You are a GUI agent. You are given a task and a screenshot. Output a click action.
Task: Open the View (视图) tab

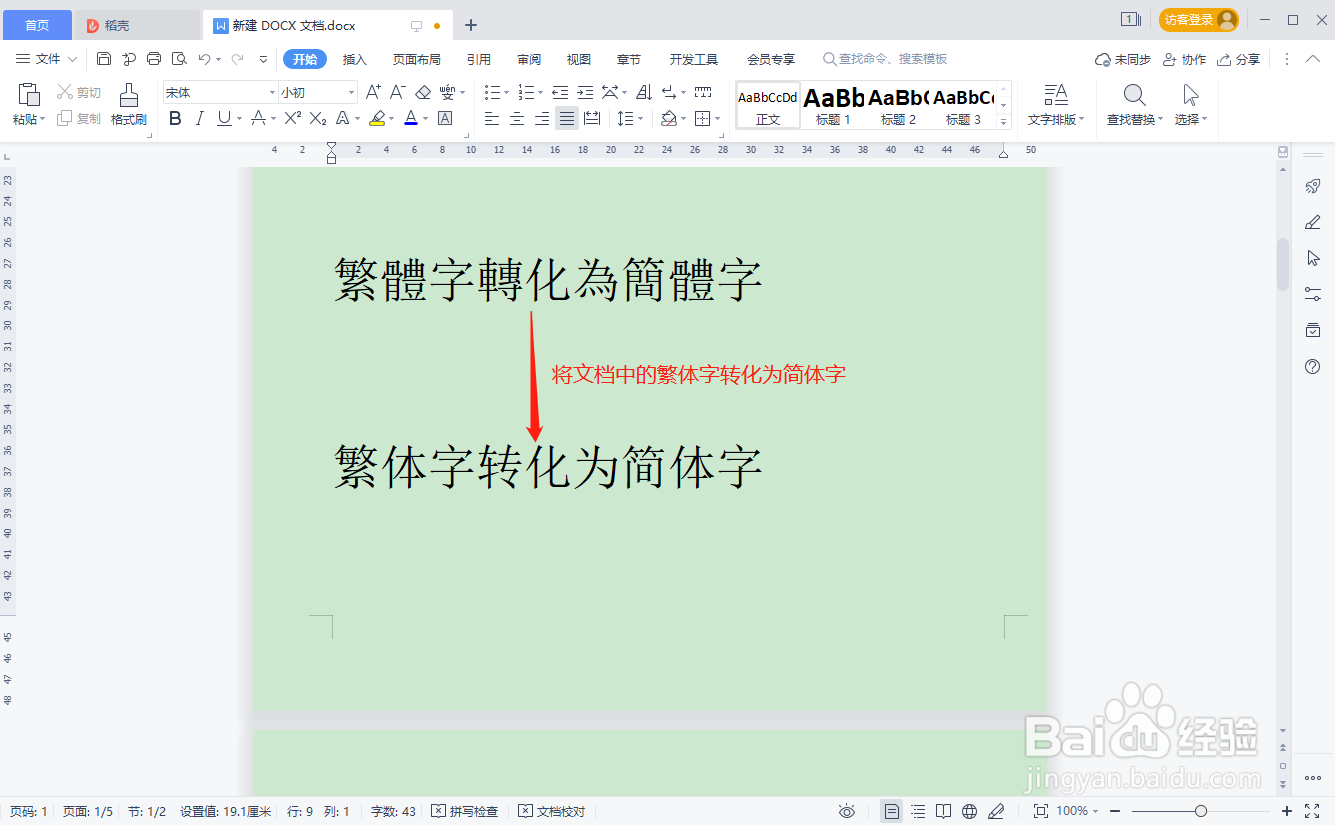pyautogui.click(x=579, y=59)
